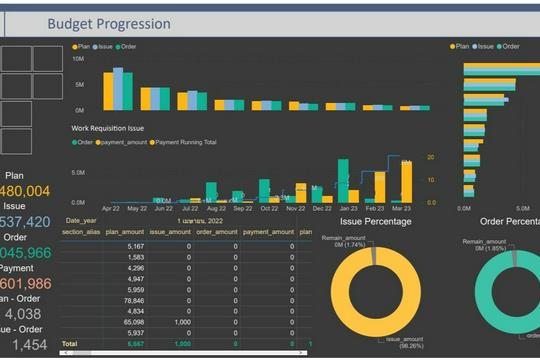
Task: Click the Dec 22 axis label
Action: [x=322, y=208]
